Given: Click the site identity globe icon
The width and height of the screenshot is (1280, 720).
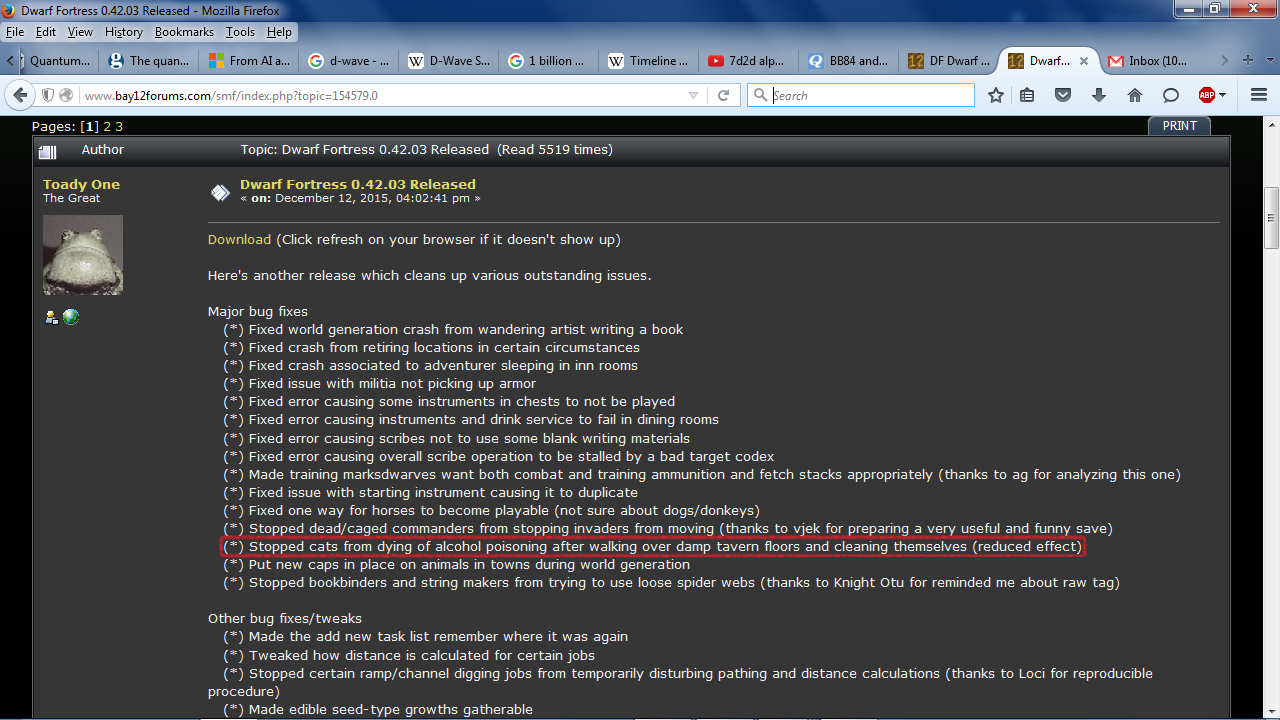Looking at the screenshot, I should [66, 95].
